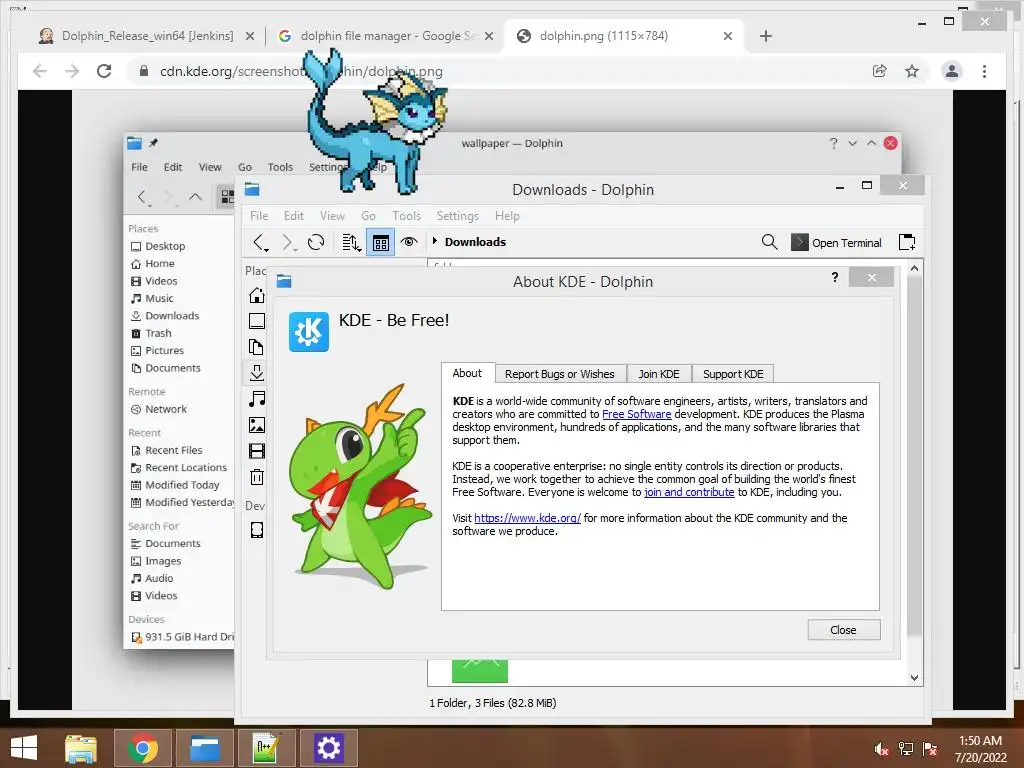The height and width of the screenshot is (768, 1024).
Task: Select the Home icon in Places panel
Action: [x=257, y=295]
